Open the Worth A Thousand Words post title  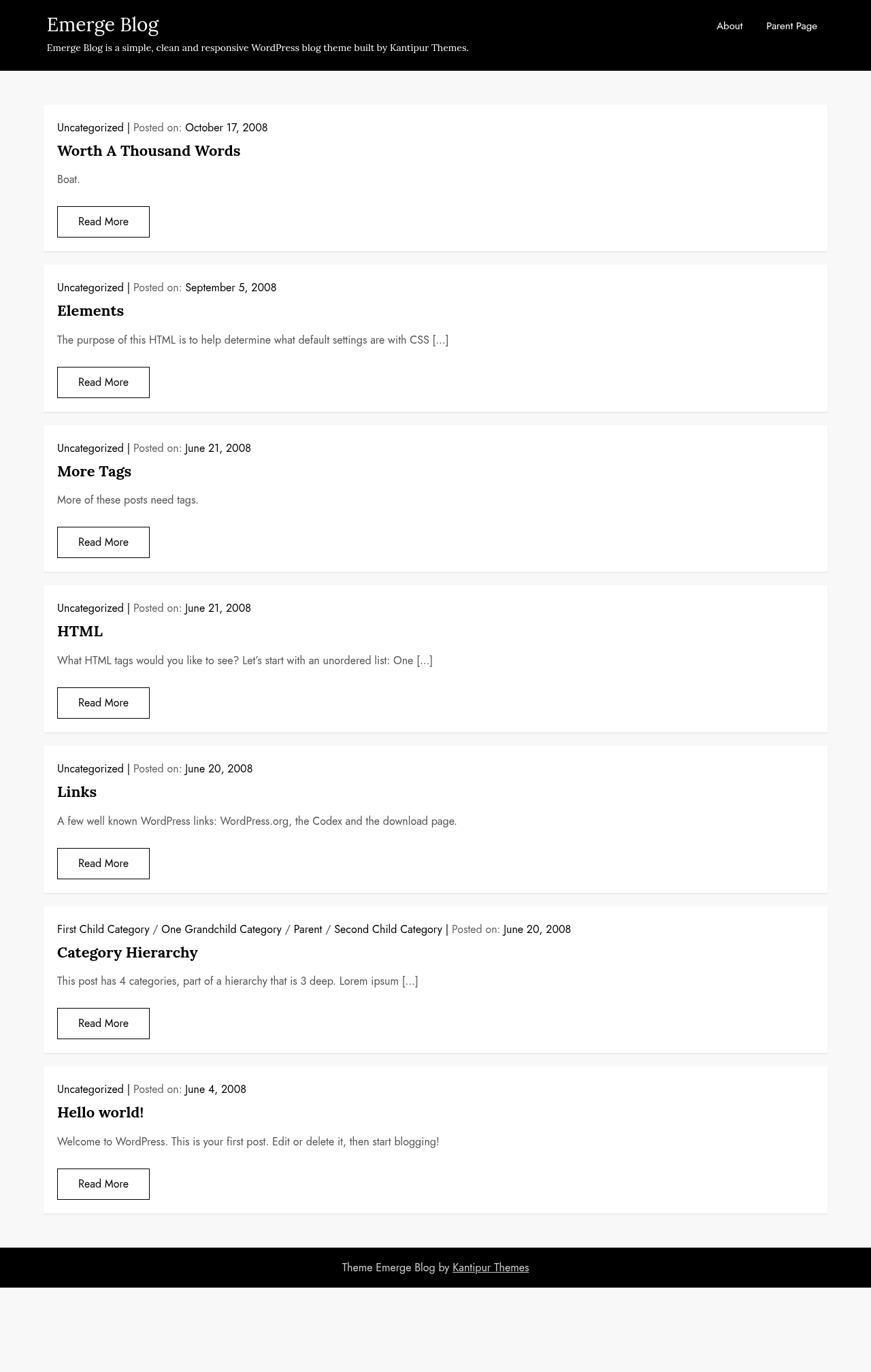[x=148, y=151]
